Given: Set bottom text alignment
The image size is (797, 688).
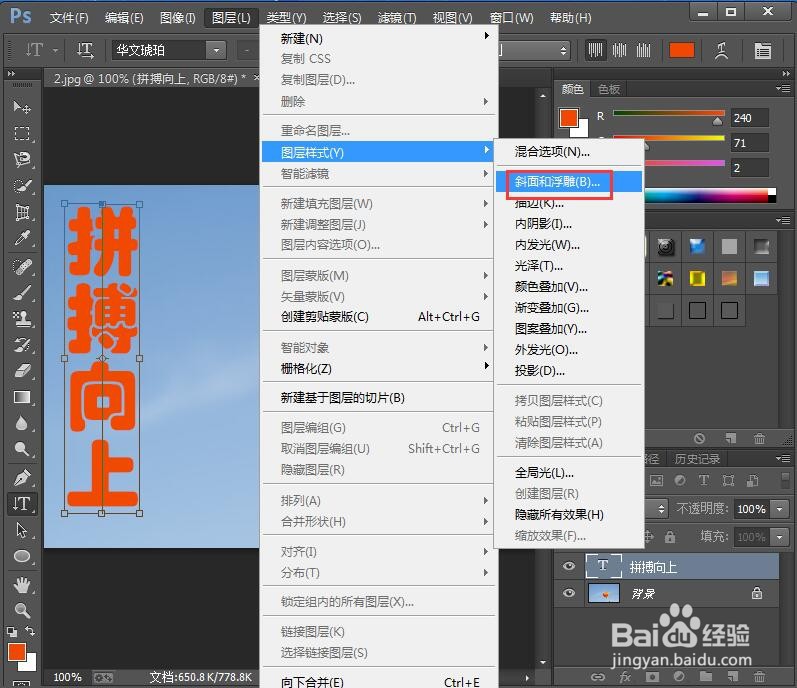Looking at the screenshot, I should click(643, 50).
